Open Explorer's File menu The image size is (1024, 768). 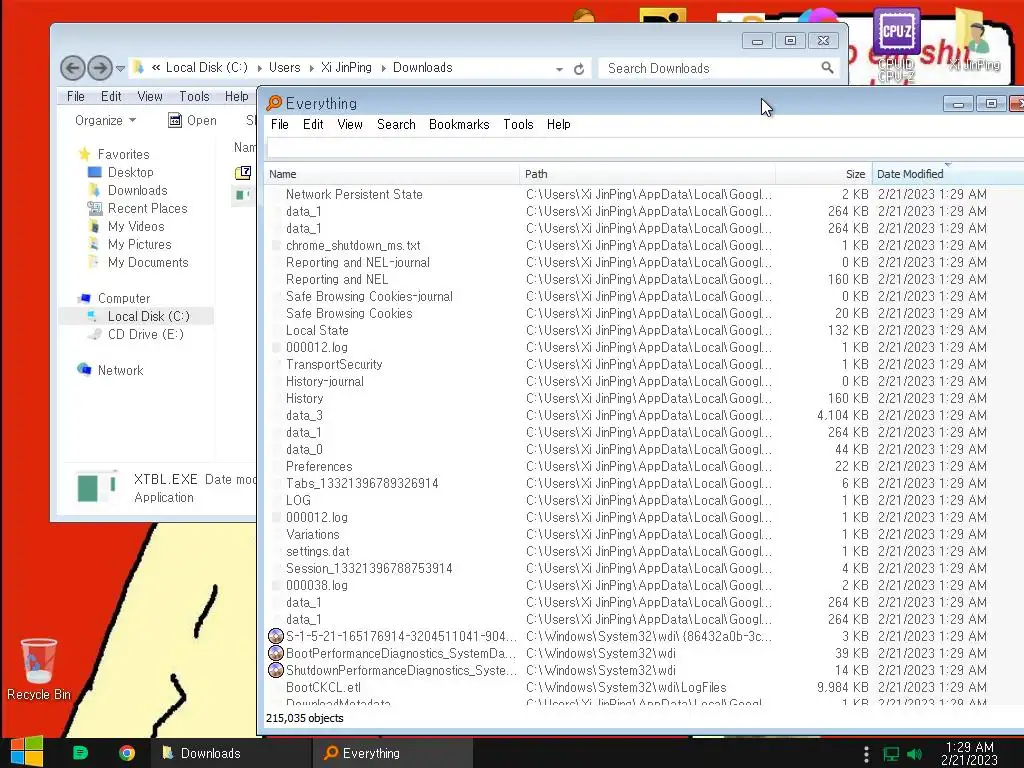[x=76, y=96]
